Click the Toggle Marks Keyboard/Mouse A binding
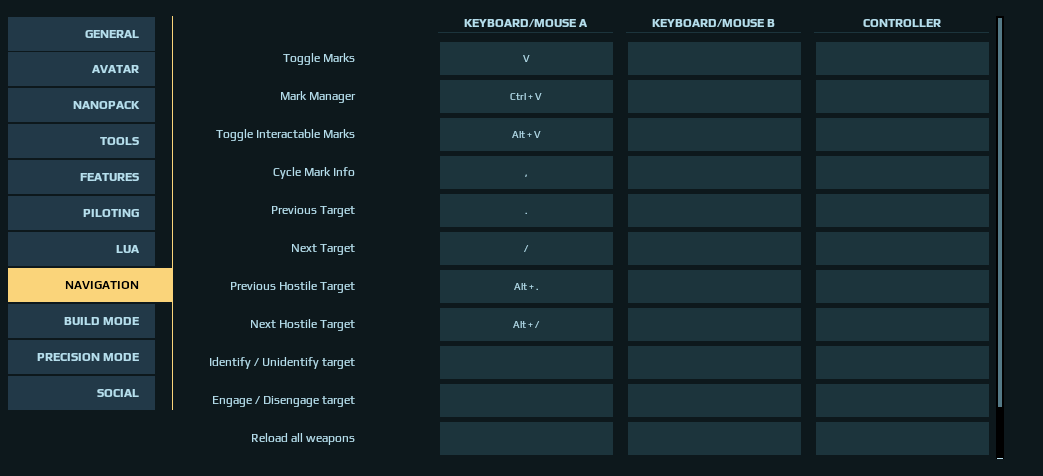The image size is (1043, 476). tap(526, 59)
